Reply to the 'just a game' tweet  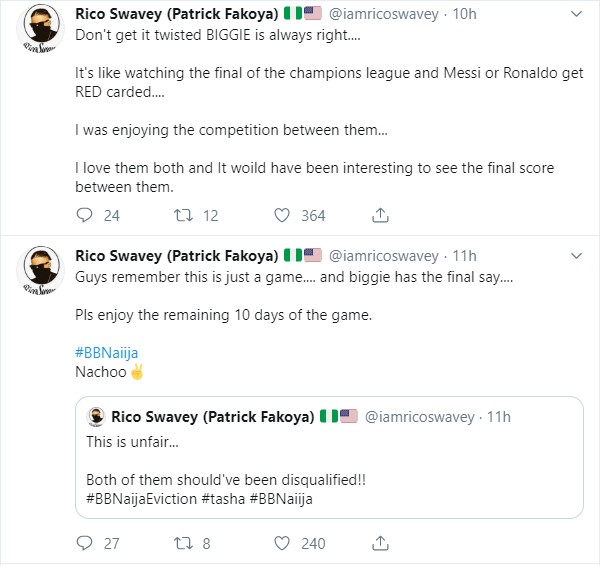pos(84,543)
